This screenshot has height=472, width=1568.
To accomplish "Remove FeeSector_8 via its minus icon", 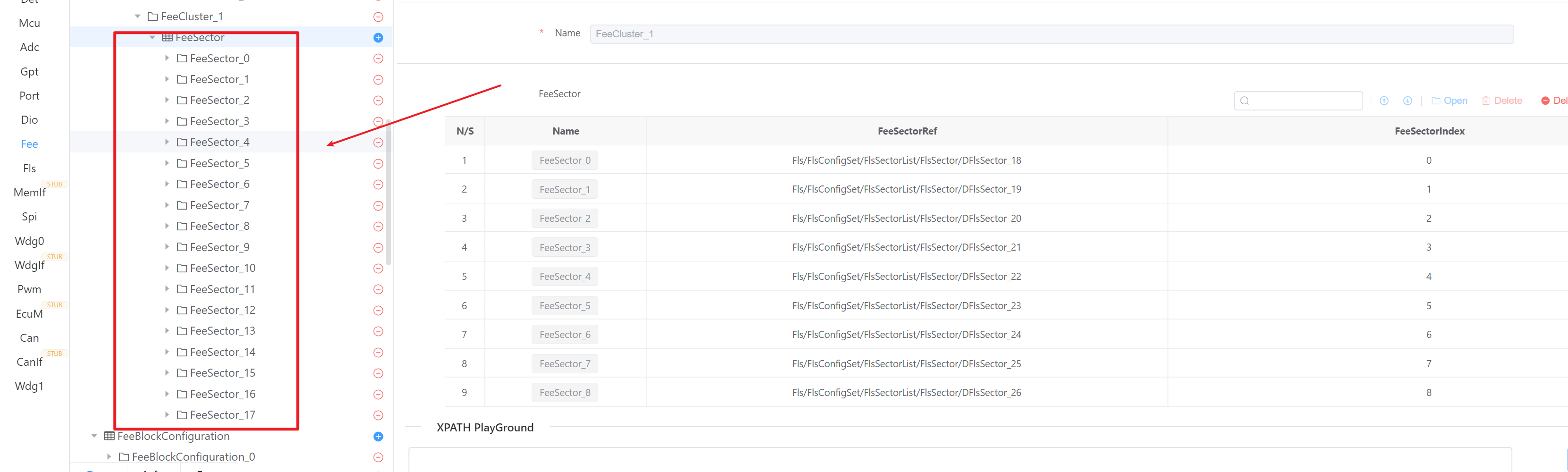I will 378,227.
